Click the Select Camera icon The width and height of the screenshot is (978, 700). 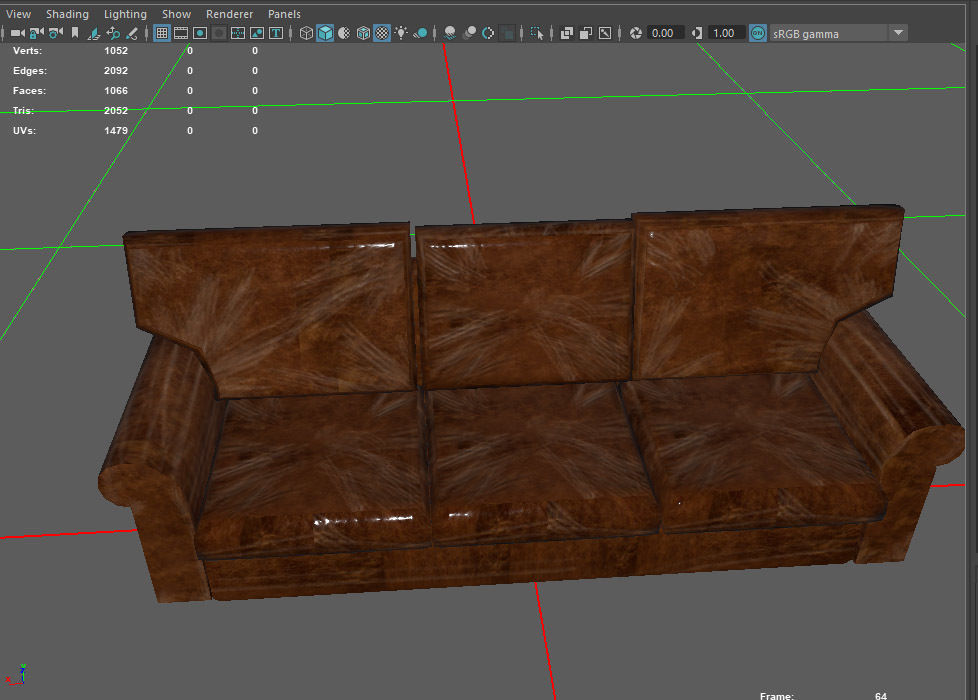click(18, 33)
